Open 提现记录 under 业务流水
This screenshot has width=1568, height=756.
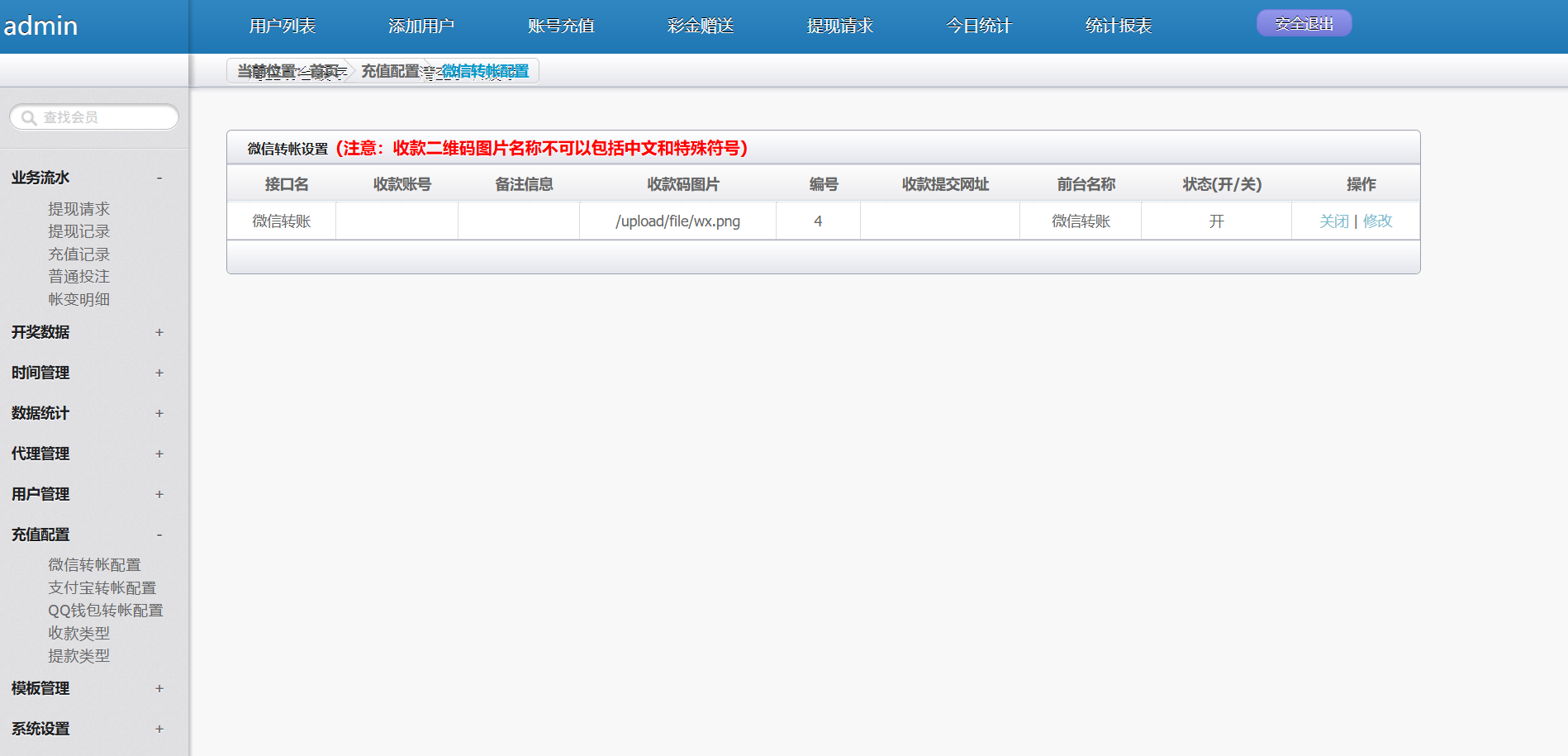click(x=78, y=231)
